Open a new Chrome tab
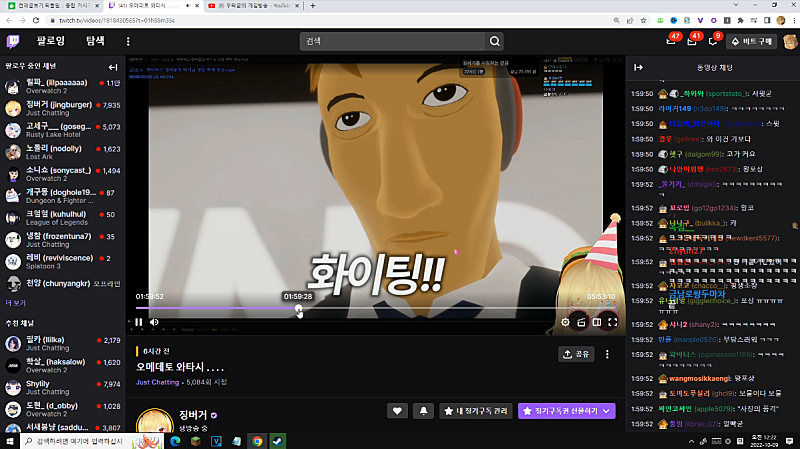Image resolution: width=800 pixels, height=449 pixels. click(313, 6)
